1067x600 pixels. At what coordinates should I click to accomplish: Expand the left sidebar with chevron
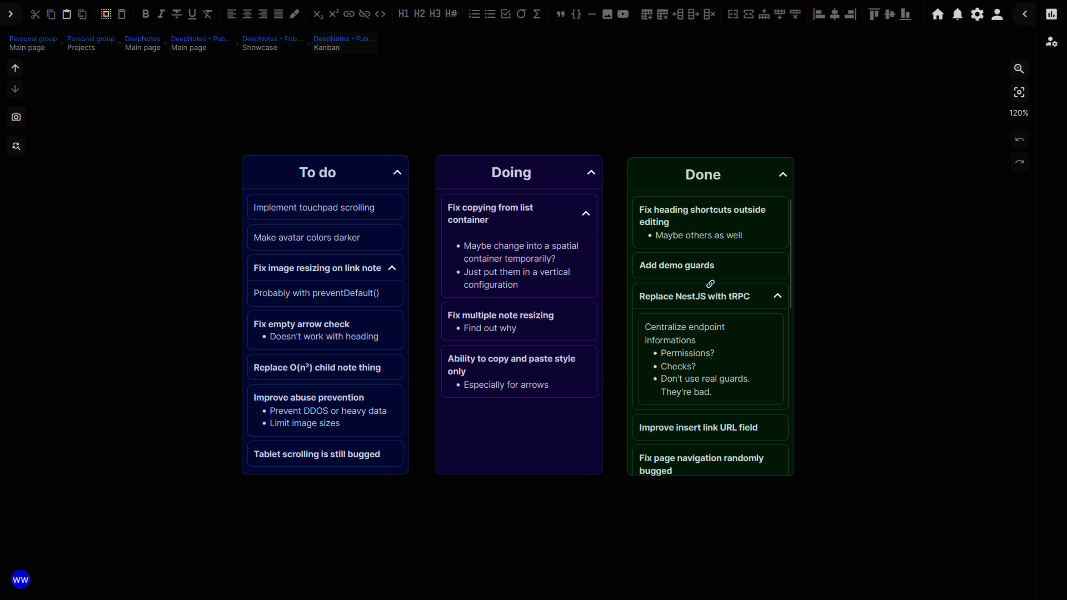(11, 14)
